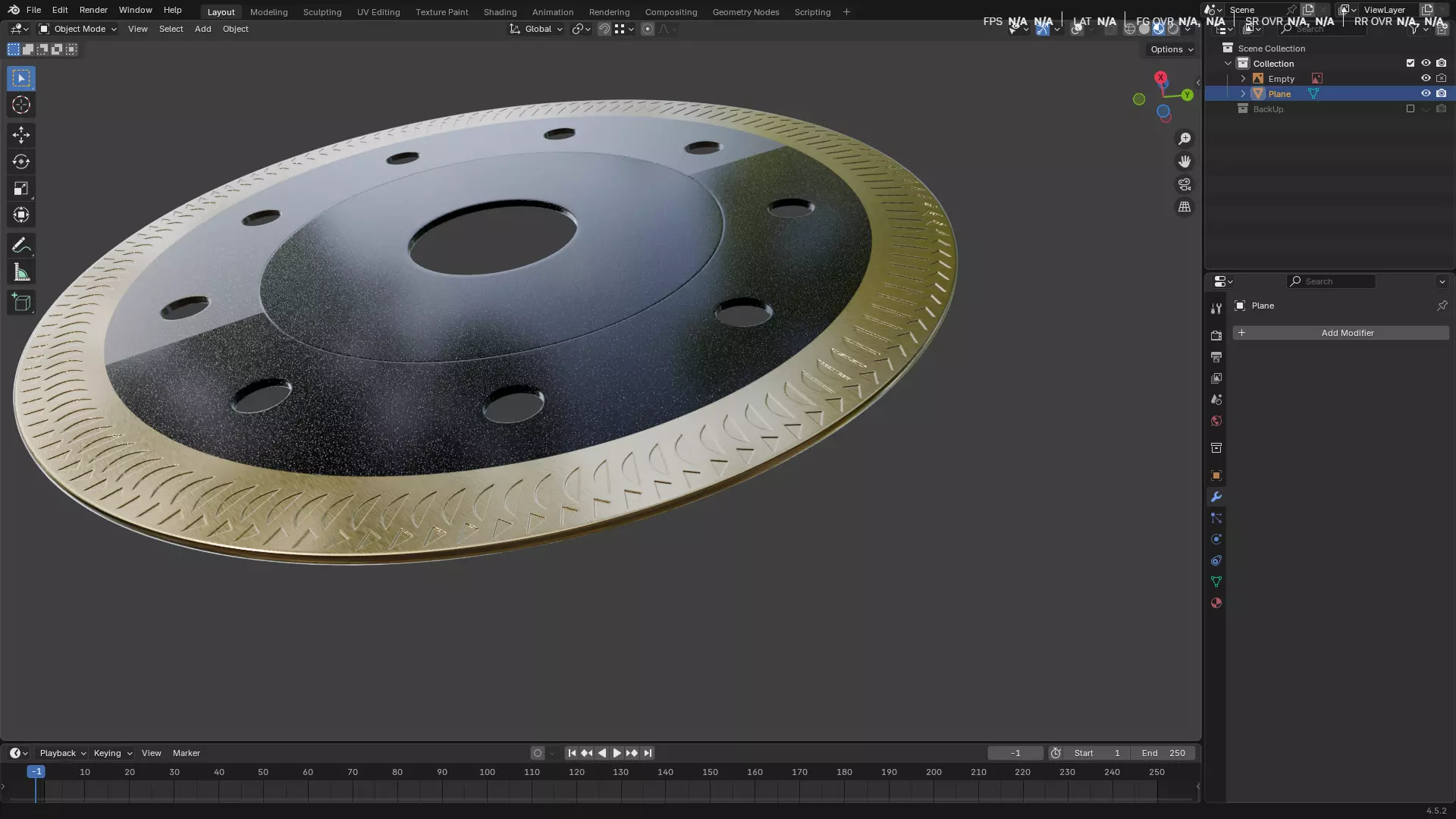The image size is (1456, 819).
Task: Collapse the Collection tree row
Action: pyautogui.click(x=1228, y=63)
